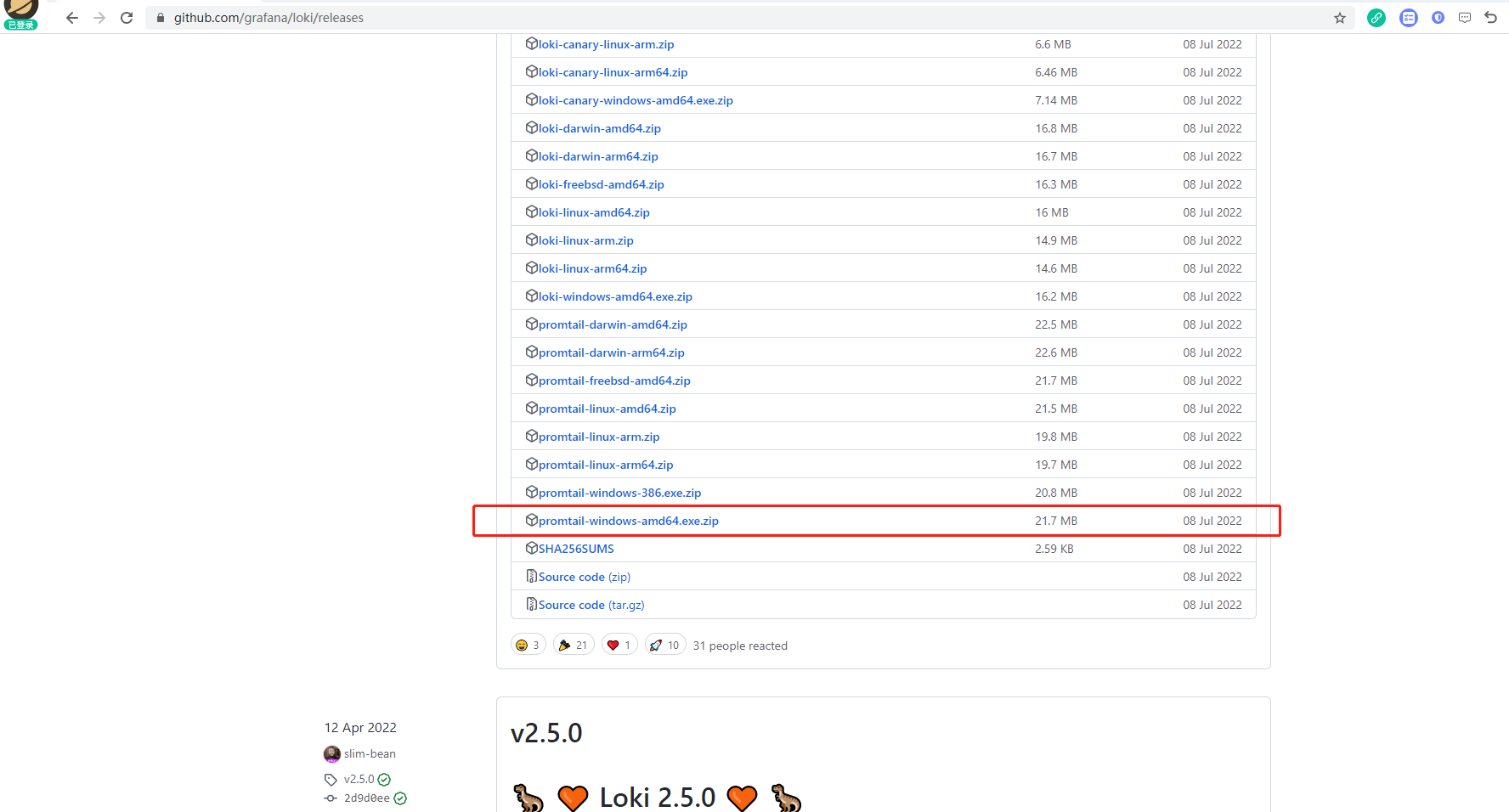Screen dimensions: 1509x812
Task: Open the v2.5.0 tag link
Action: tap(359, 779)
